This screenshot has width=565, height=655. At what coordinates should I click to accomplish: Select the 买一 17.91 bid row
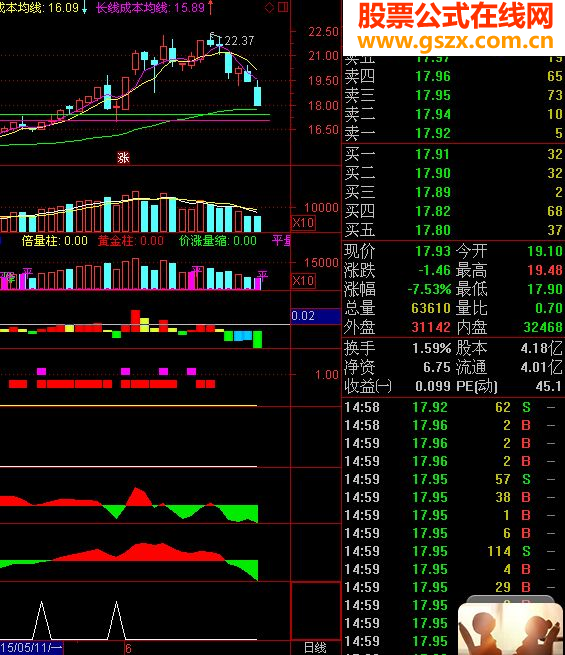pyautogui.click(x=454, y=154)
